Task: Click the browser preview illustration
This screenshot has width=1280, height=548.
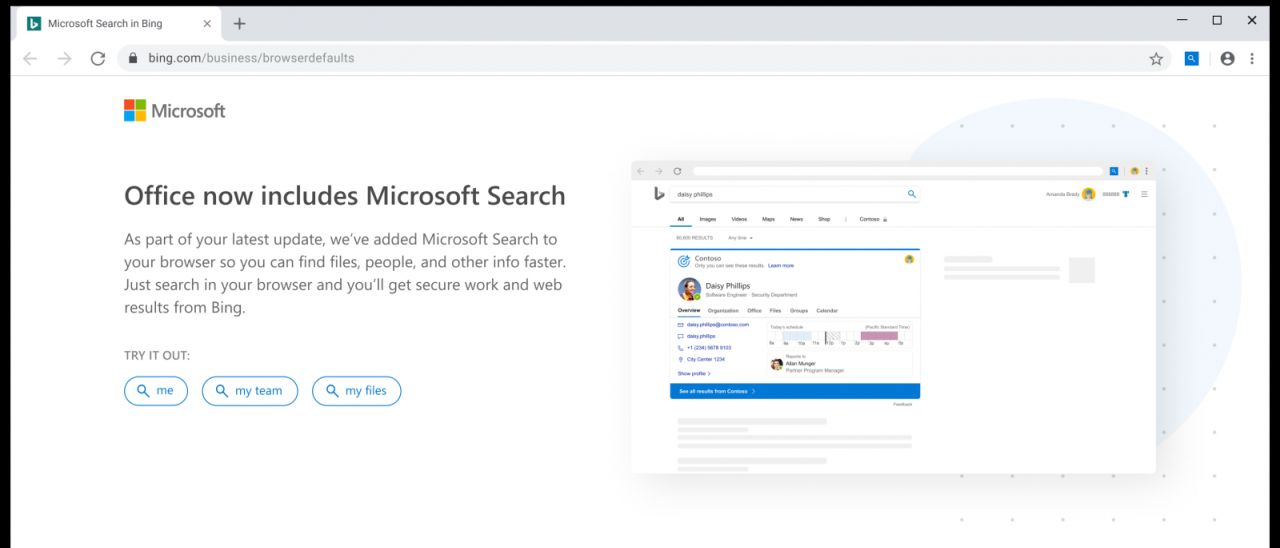Action: 893,317
